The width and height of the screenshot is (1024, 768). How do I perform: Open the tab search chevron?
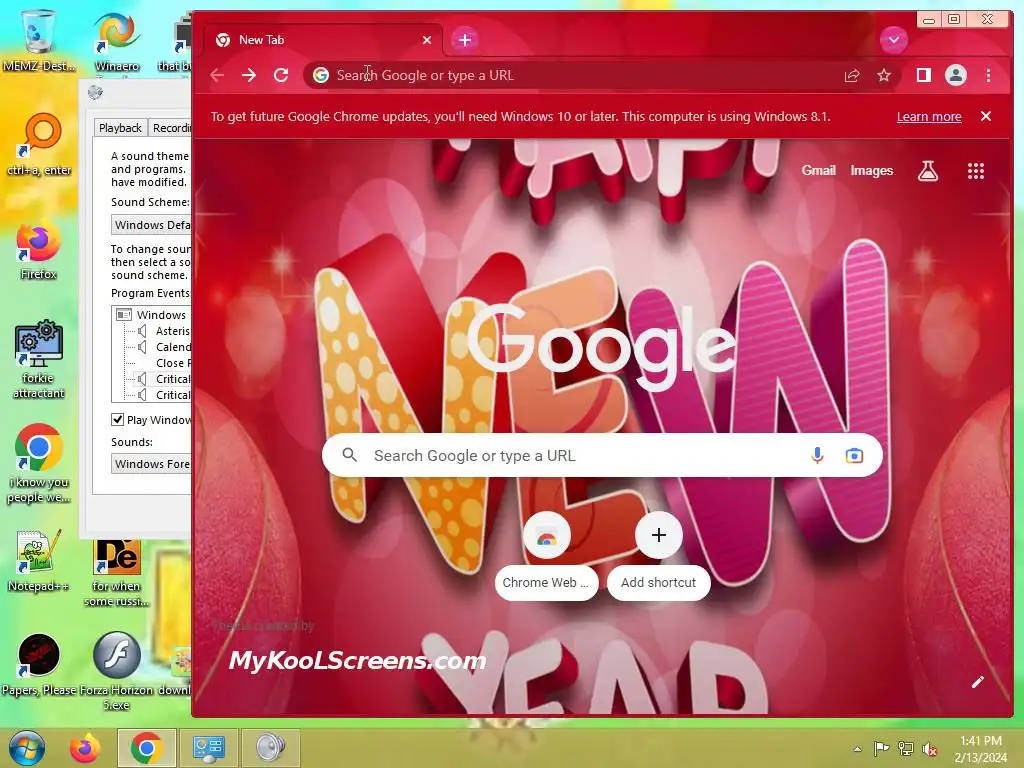point(893,40)
